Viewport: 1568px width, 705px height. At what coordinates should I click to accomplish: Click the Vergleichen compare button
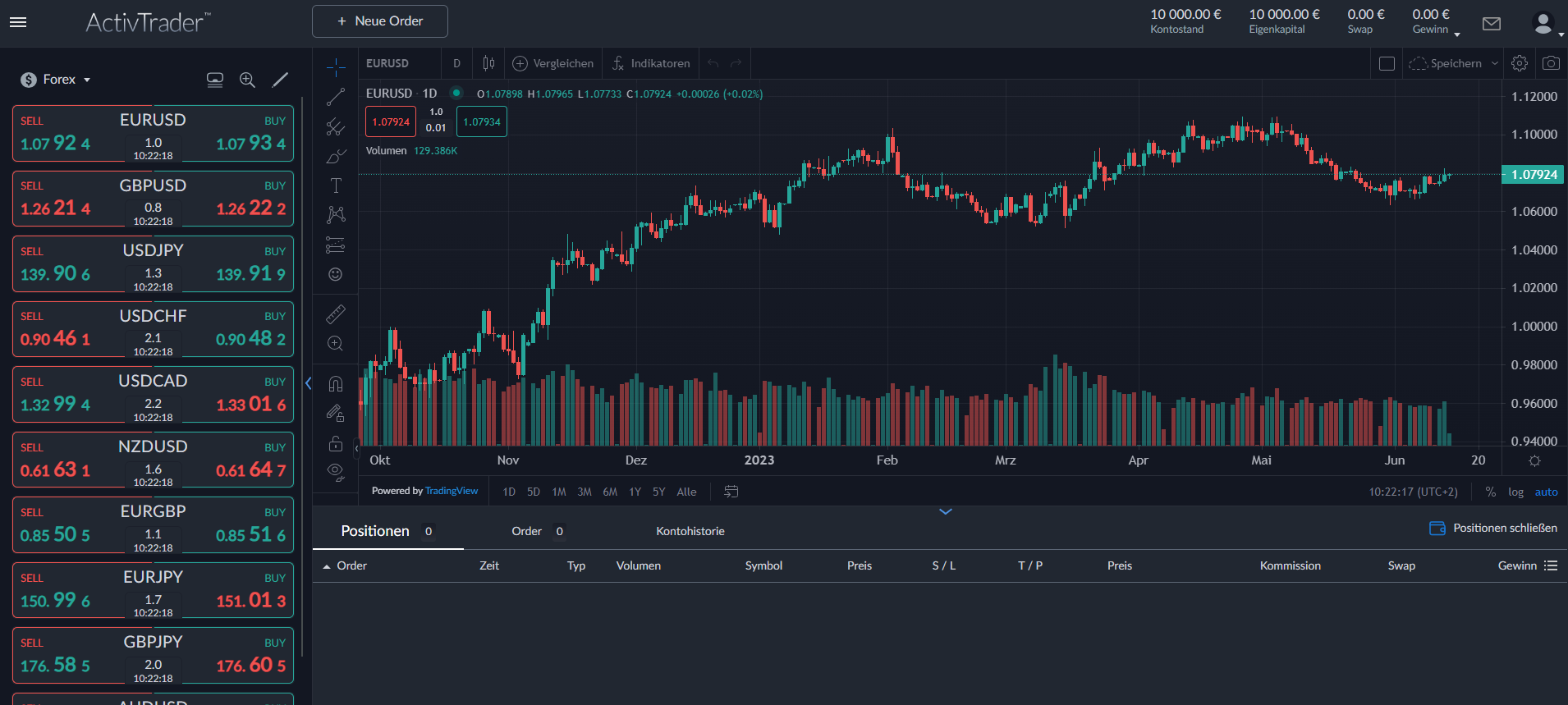(552, 63)
